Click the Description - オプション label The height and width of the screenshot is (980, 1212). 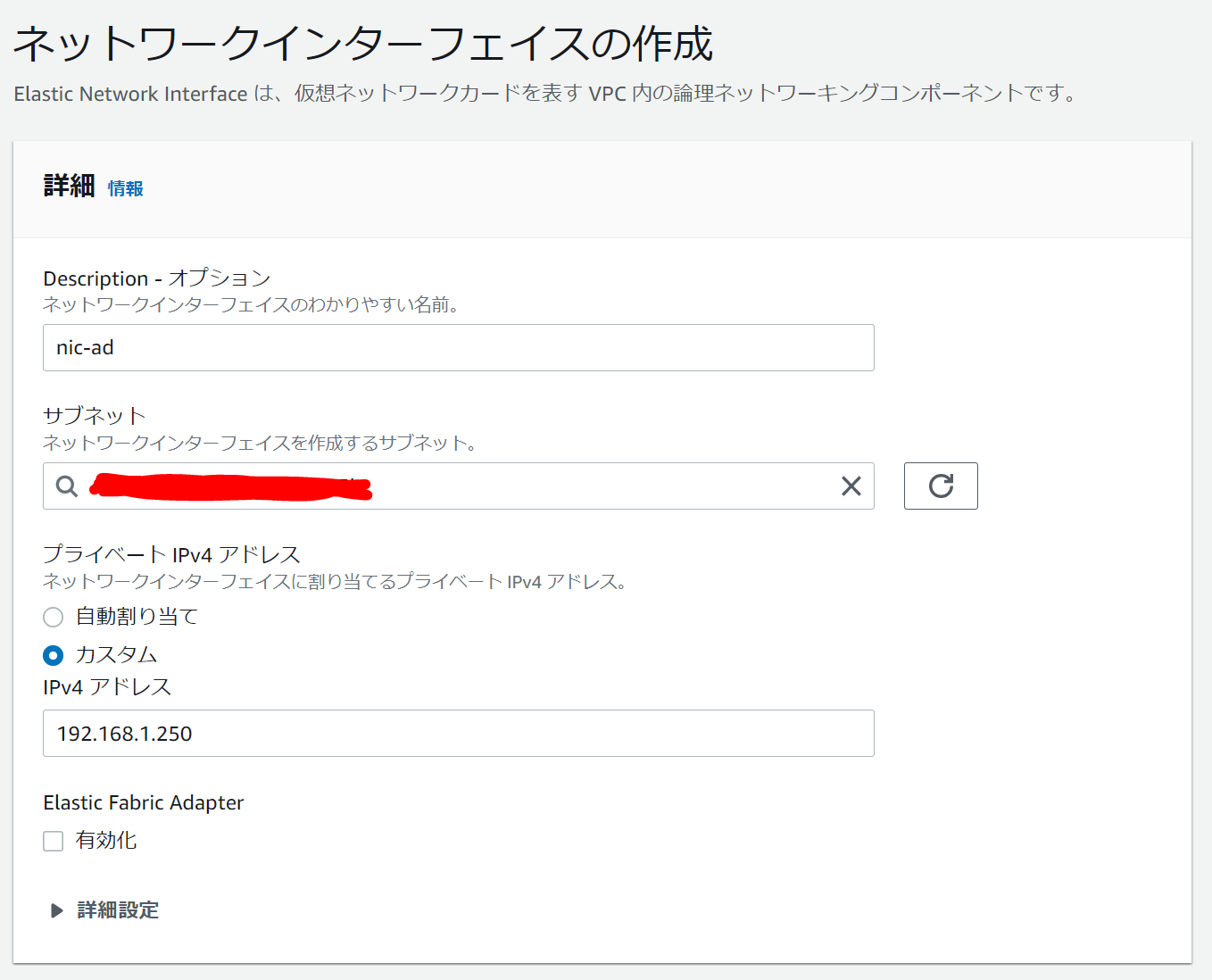pyautogui.click(x=157, y=278)
